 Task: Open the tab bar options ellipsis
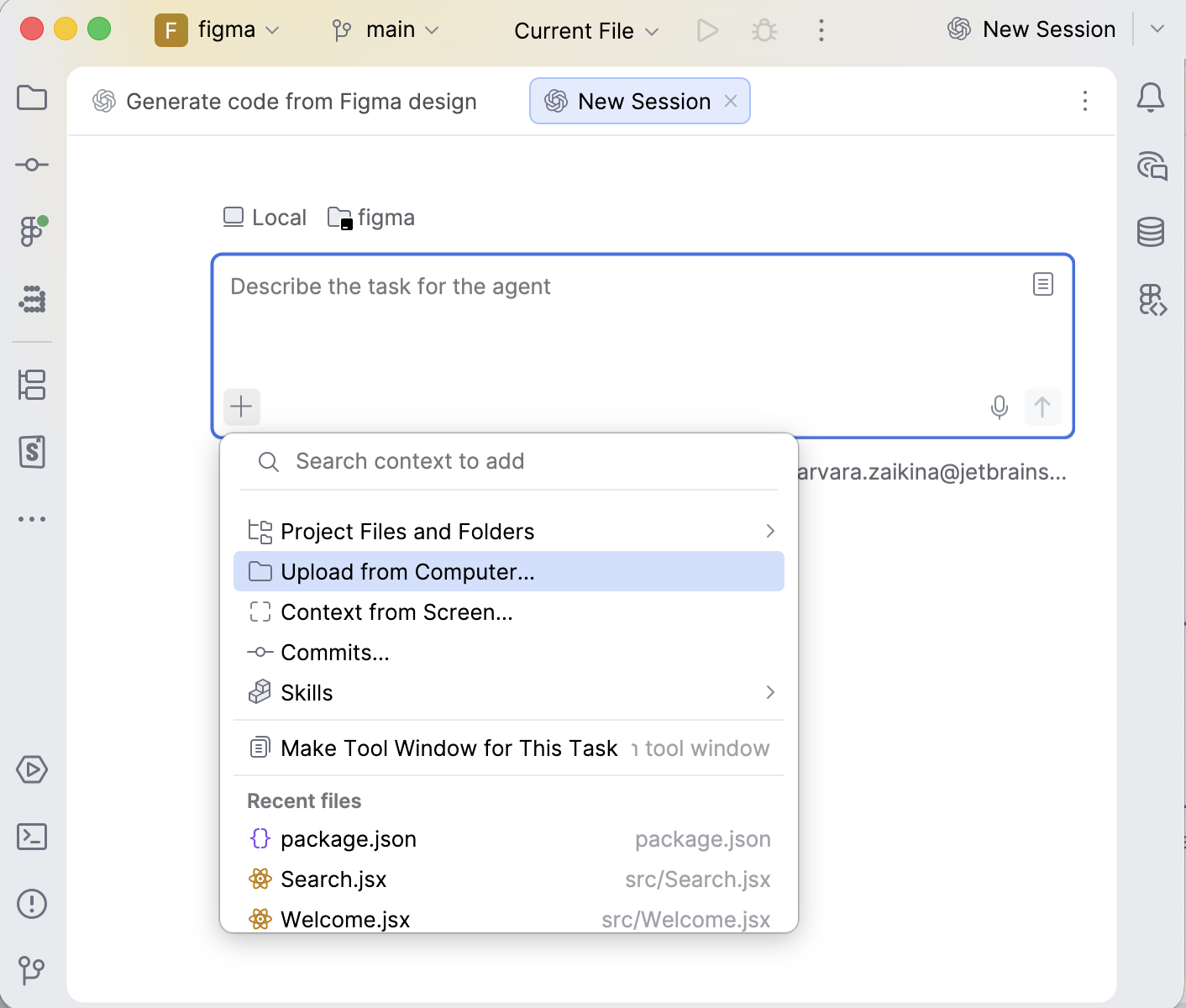point(1085,102)
